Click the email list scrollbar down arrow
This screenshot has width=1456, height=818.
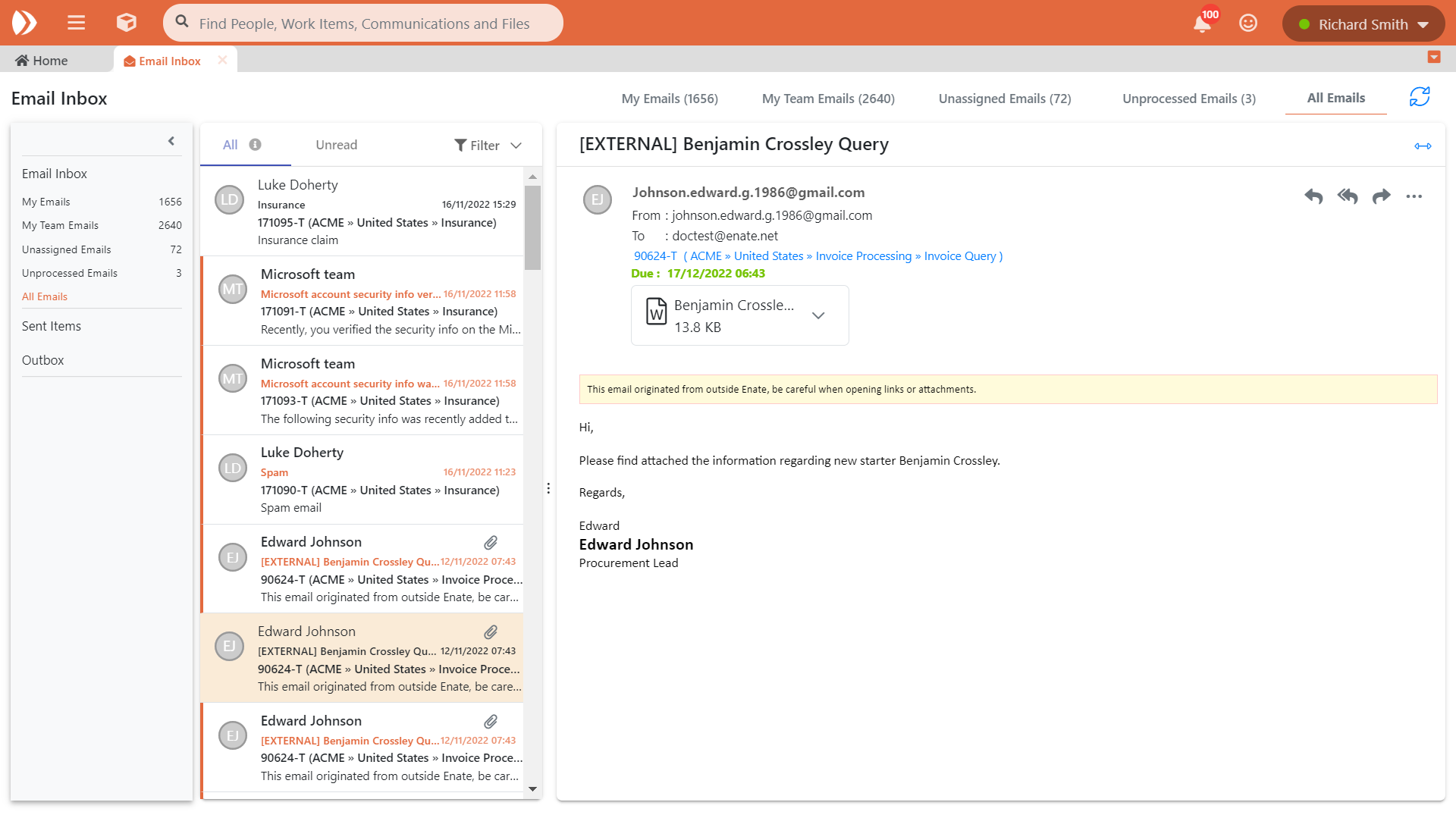pos(532,788)
